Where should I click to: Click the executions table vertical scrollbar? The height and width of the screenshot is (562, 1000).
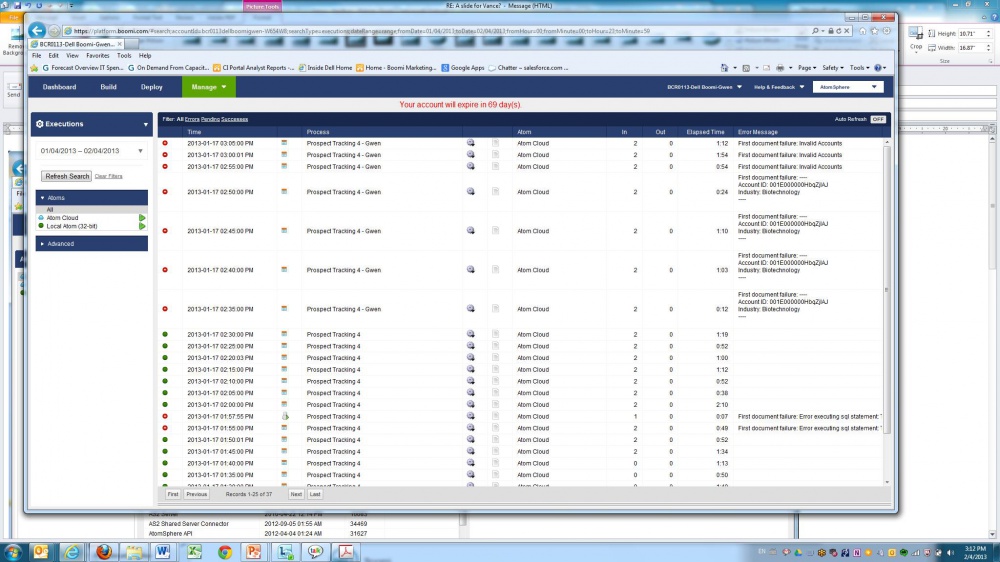(x=886, y=290)
